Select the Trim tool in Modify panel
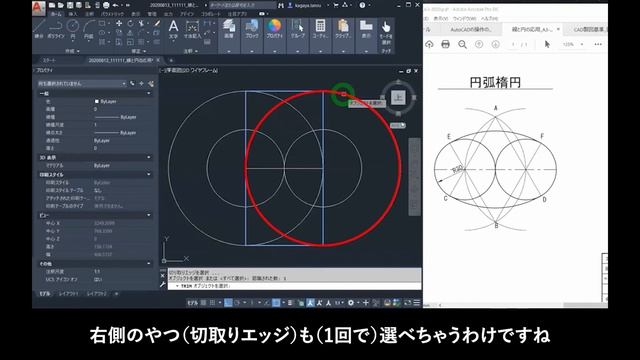This screenshot has height=360, width=640. coord(142,23)
